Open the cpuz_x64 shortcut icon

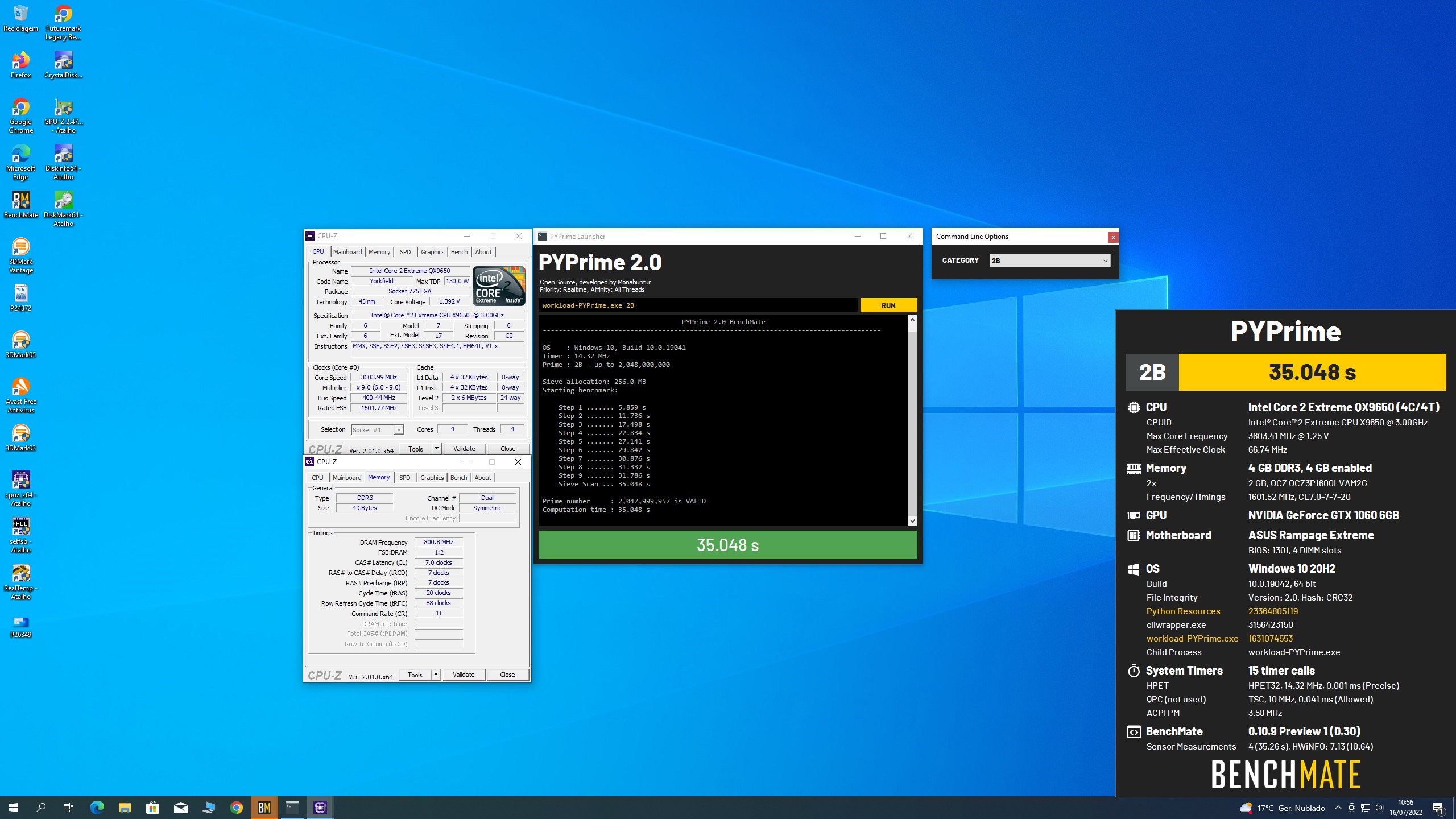(x=20, y=489)
